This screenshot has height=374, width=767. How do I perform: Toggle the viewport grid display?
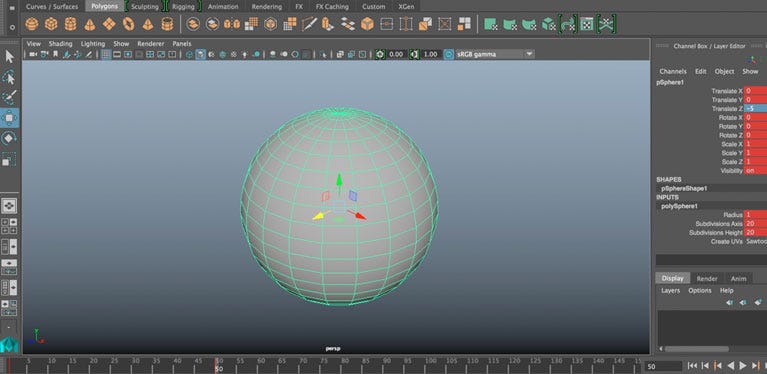(106, 54)
